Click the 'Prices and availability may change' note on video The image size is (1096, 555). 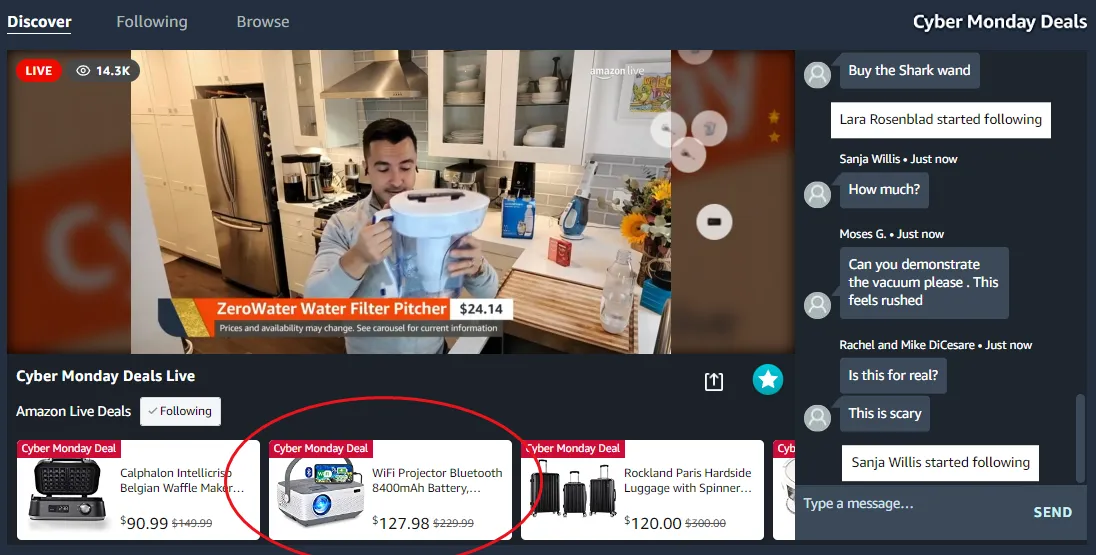(x=358, y=328)
